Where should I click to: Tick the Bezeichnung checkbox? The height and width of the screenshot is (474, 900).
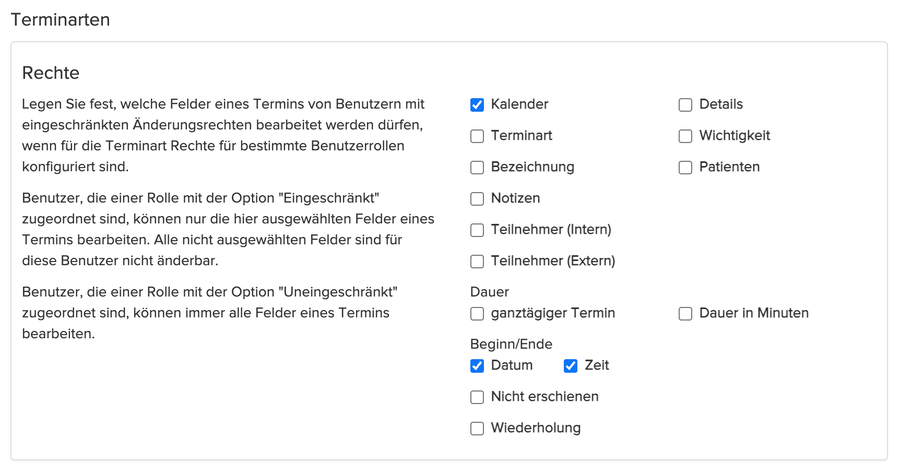477,167
